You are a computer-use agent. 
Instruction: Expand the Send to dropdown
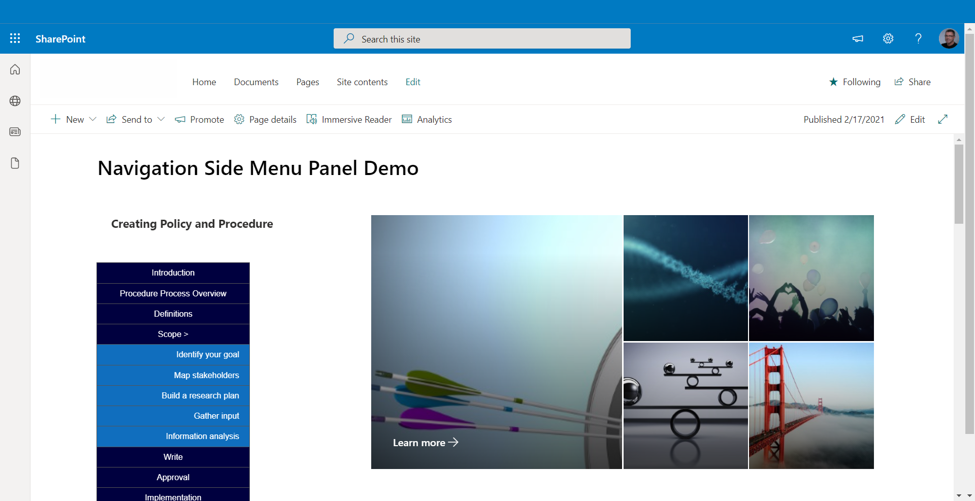(x=160, y=120)
